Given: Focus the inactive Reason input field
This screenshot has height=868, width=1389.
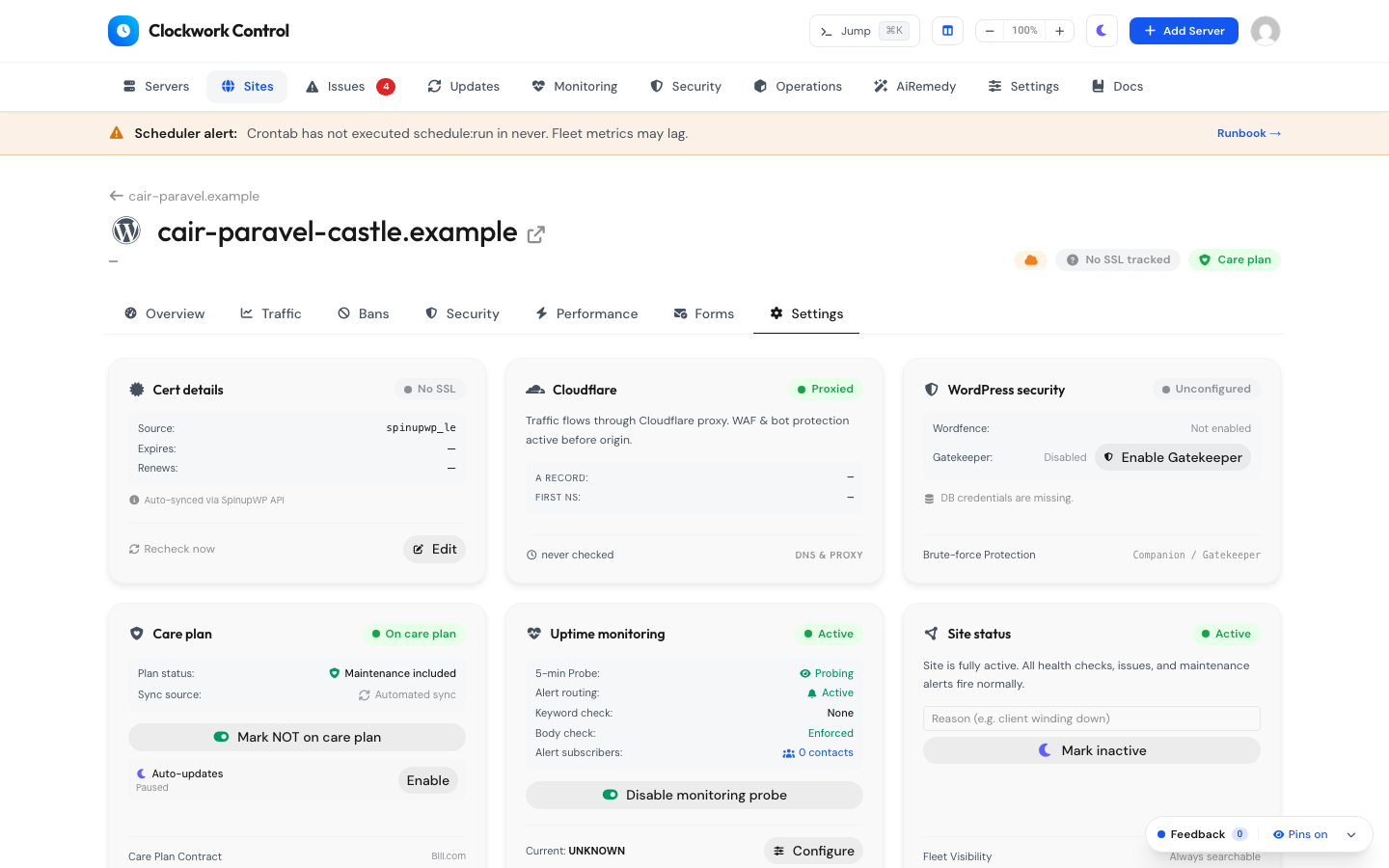Looking at the screenshot, I should (x=1092, y=719).
